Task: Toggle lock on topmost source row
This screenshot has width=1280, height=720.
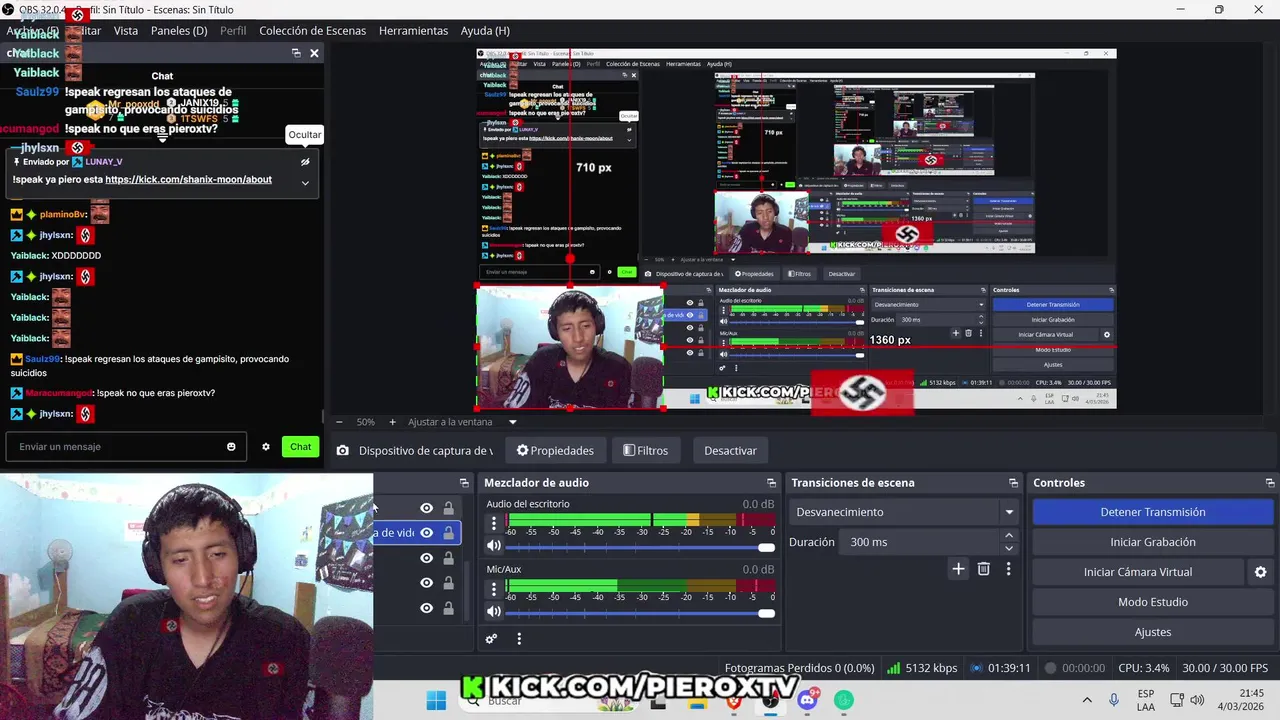Action: pos(448,509)
